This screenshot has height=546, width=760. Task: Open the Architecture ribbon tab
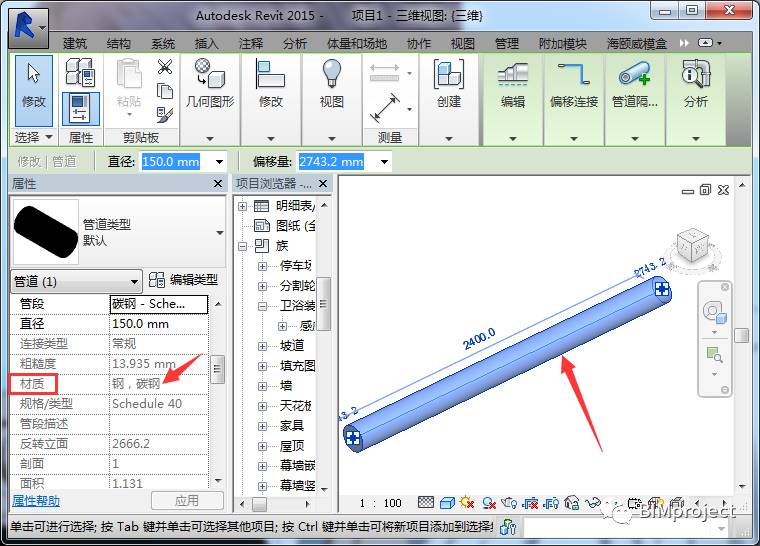tap(75, 44)
